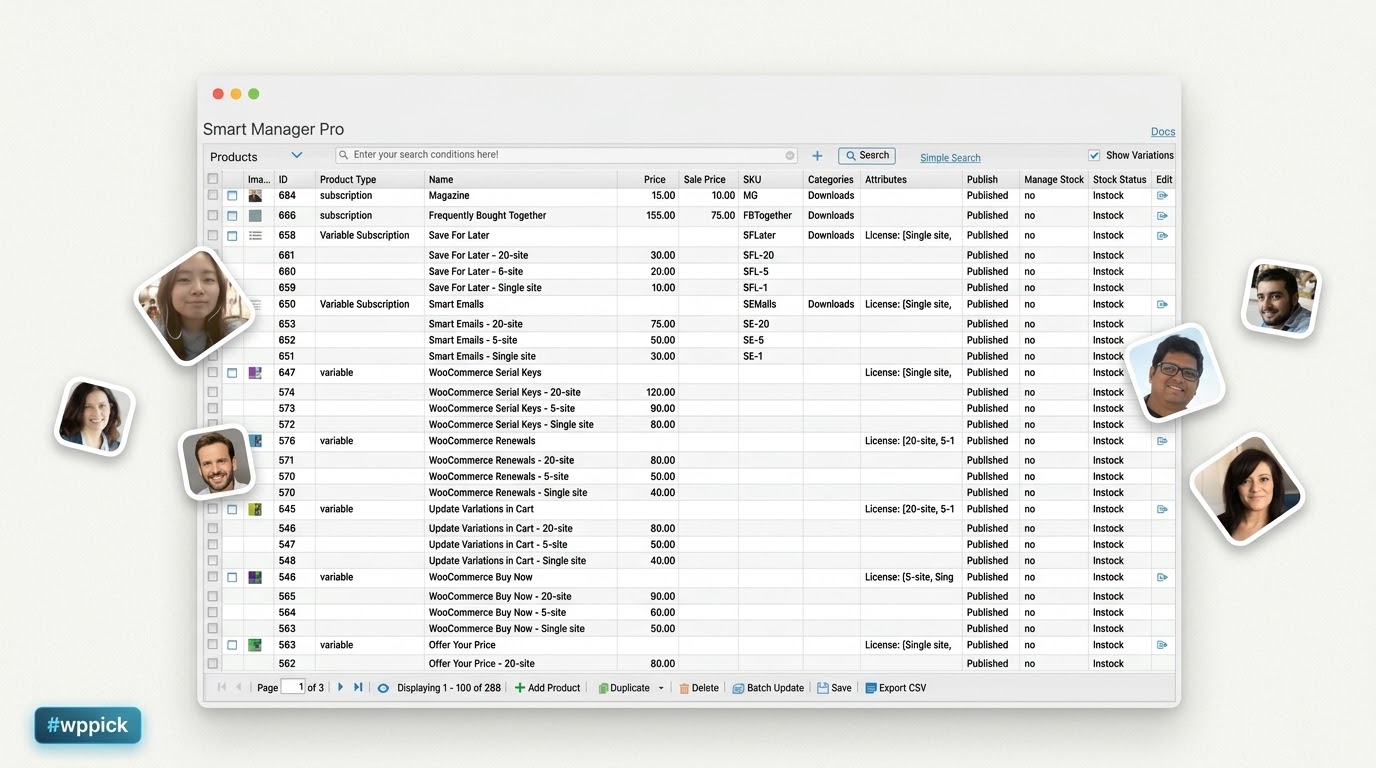The height and width of the screenshot is (768, 1376).
Task: Select checkbox for WooCommerce Serial Keys row
Action: tap(213, 372)
